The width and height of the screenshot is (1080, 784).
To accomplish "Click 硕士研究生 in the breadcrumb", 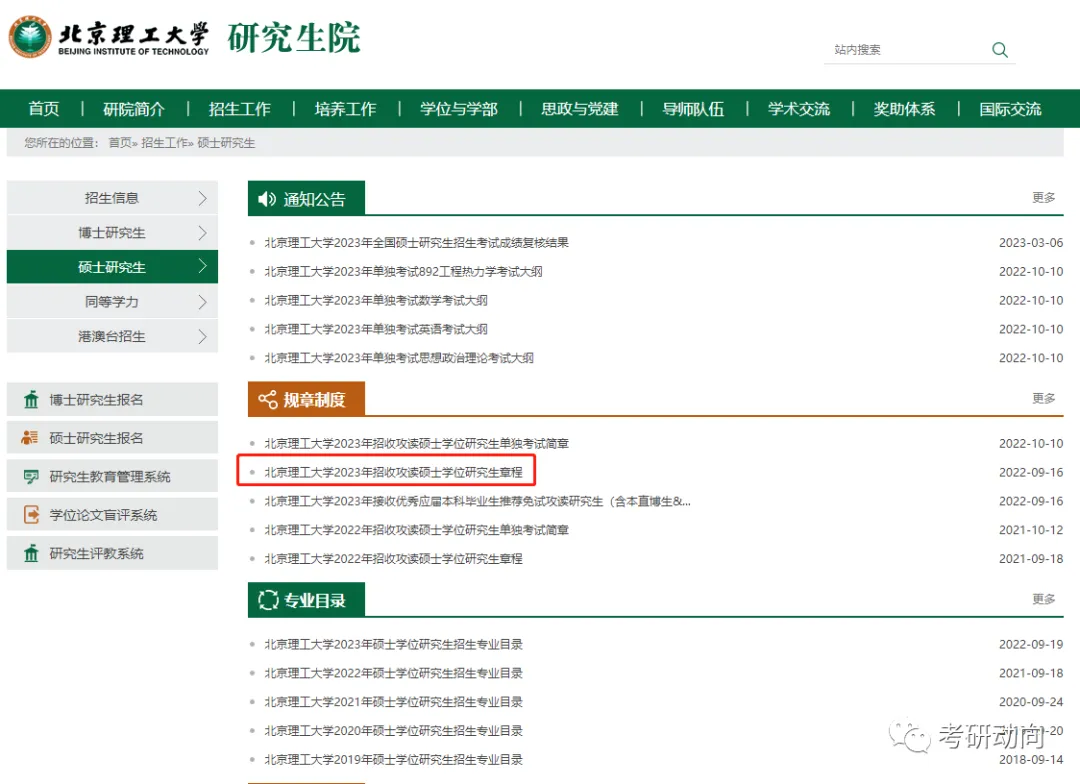I will 226,143.
